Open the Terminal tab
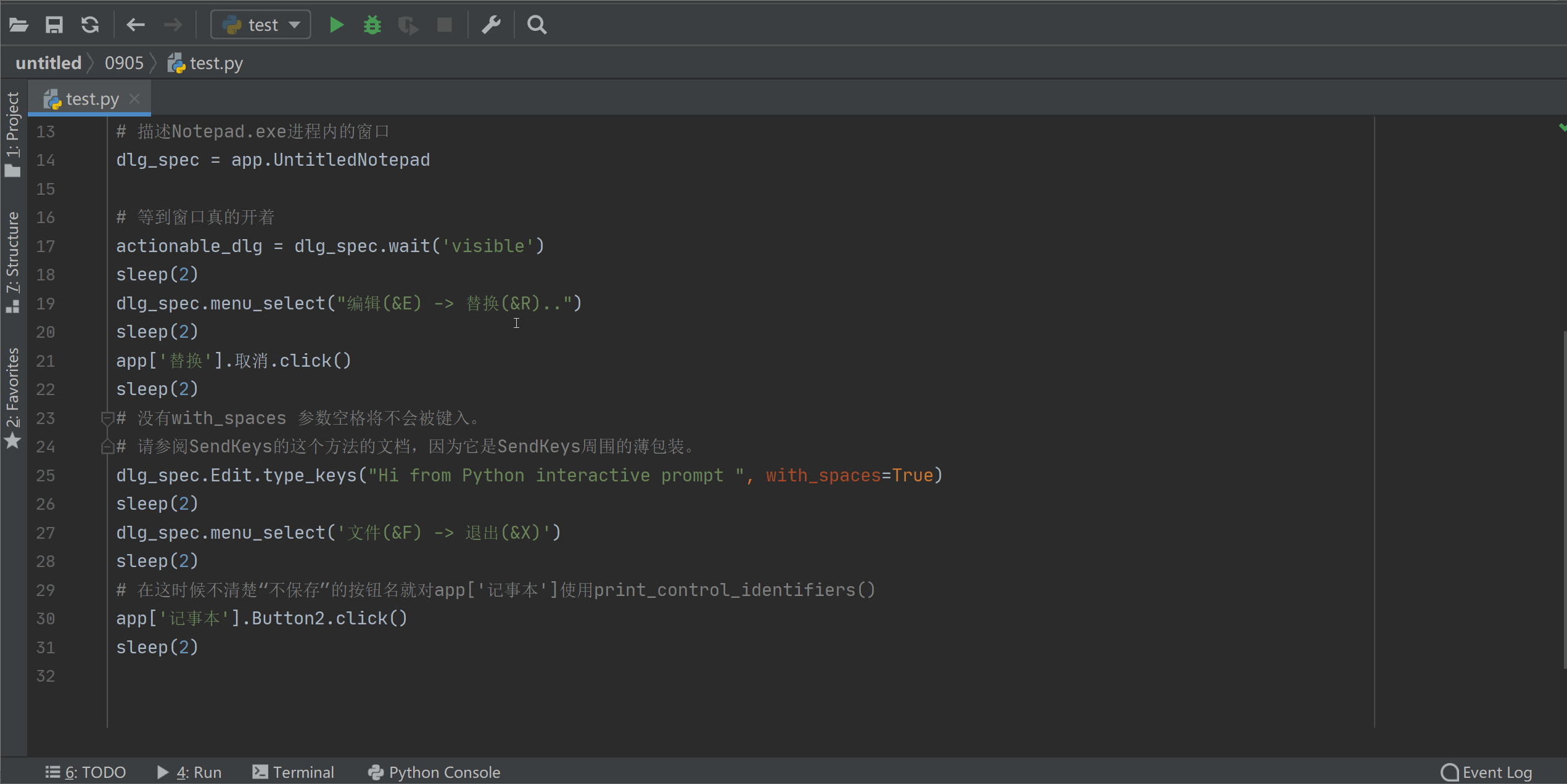 [x=293, y=772]
